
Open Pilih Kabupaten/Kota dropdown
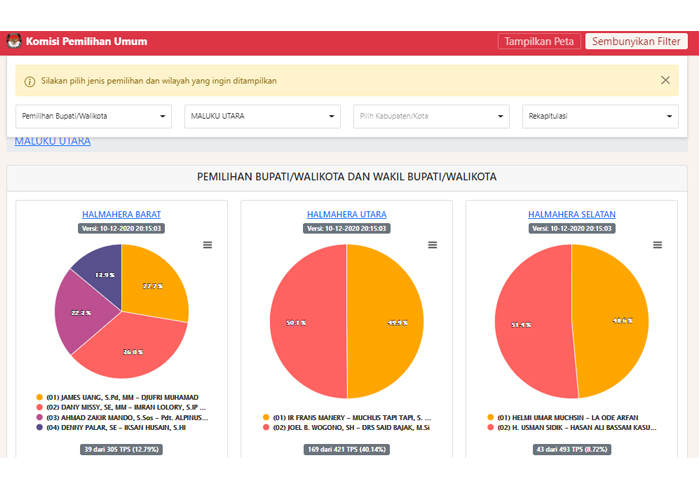431,116
